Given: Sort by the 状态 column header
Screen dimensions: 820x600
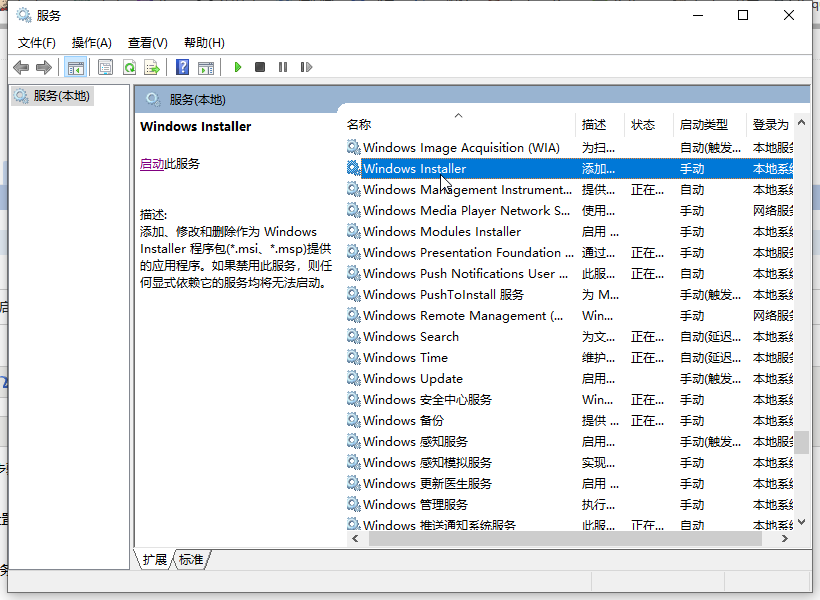Looking at the screenshot, I should (x=649, y=124).
